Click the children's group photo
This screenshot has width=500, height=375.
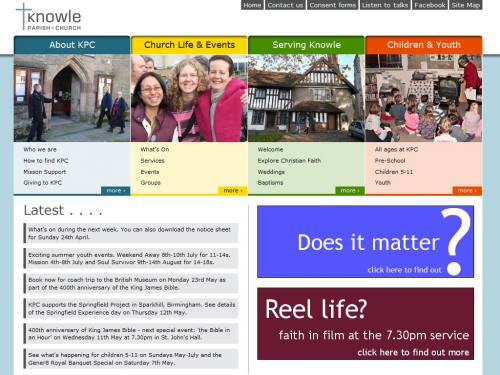(424, 98)
